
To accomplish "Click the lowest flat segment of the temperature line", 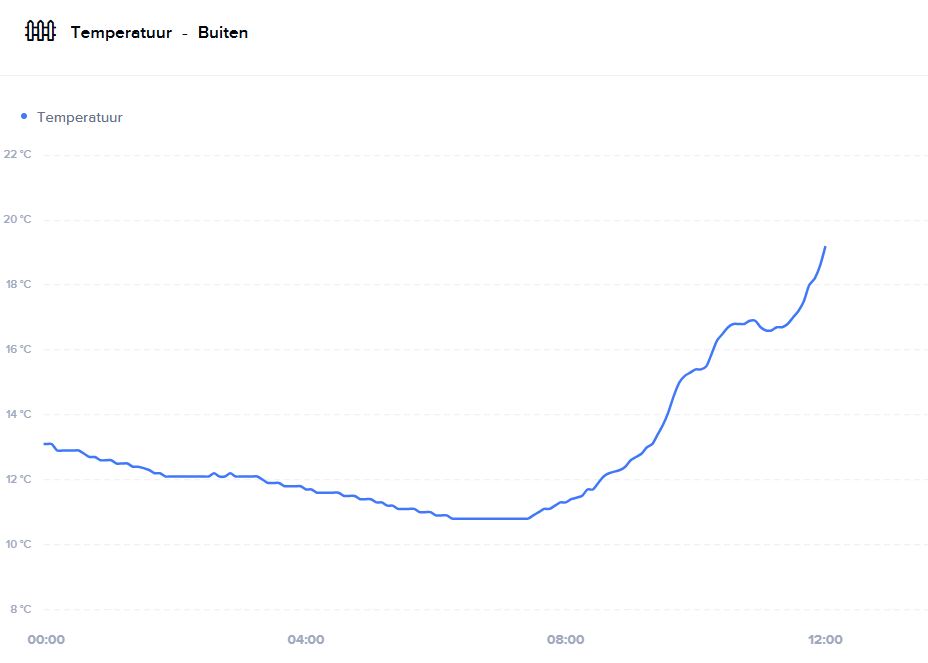I will click(490, 518).
